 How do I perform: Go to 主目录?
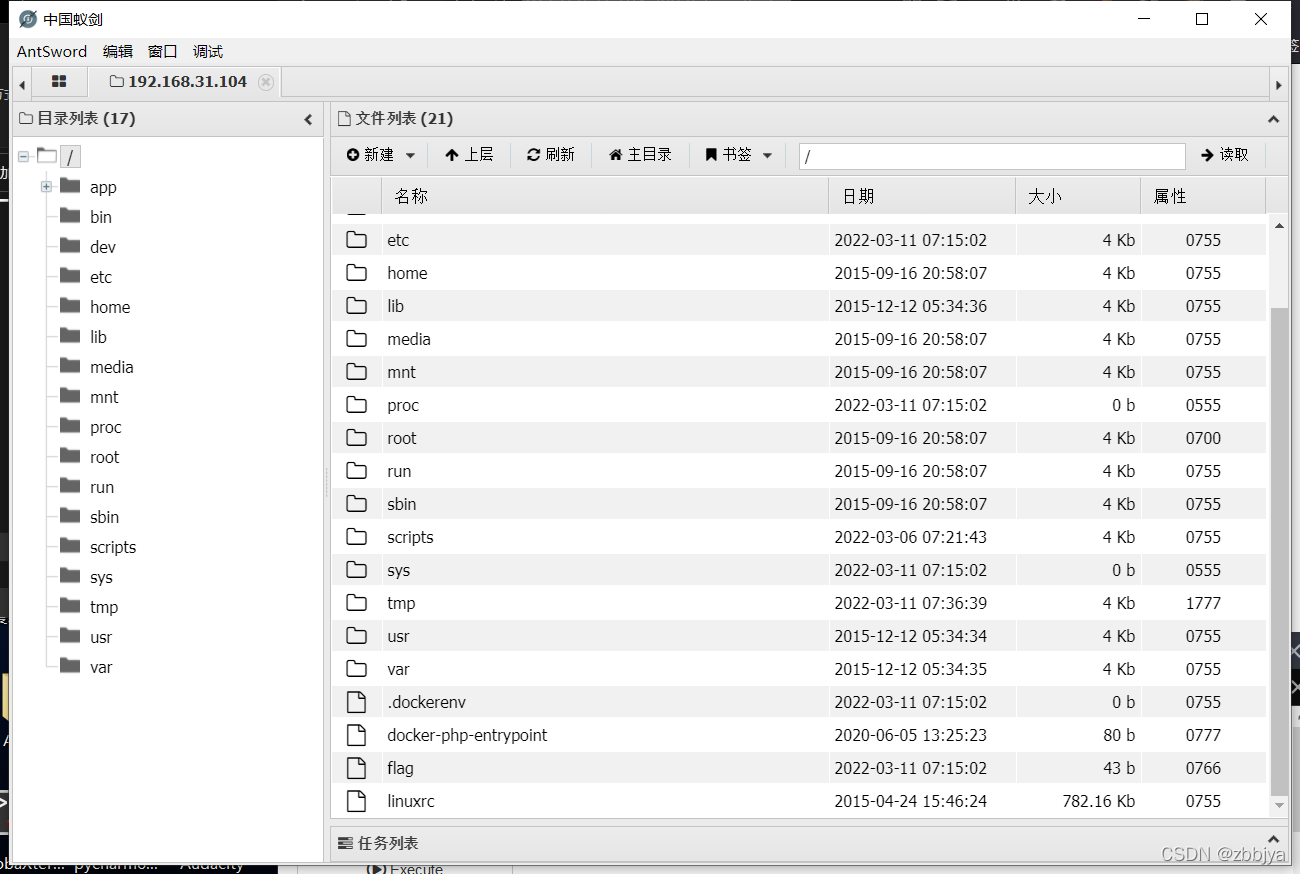[x=640, y=155]
